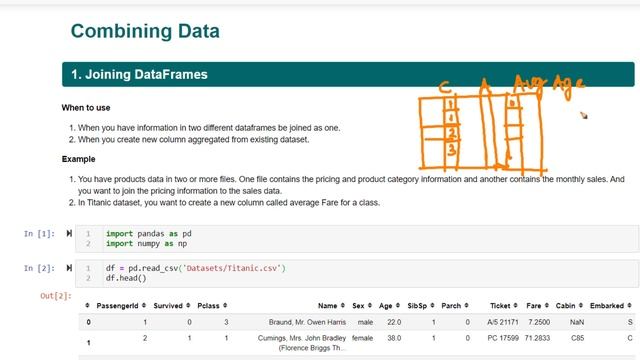Click the 'Embarked' column header text
Viewport: 640px width, 360px height.
point(607,306)
